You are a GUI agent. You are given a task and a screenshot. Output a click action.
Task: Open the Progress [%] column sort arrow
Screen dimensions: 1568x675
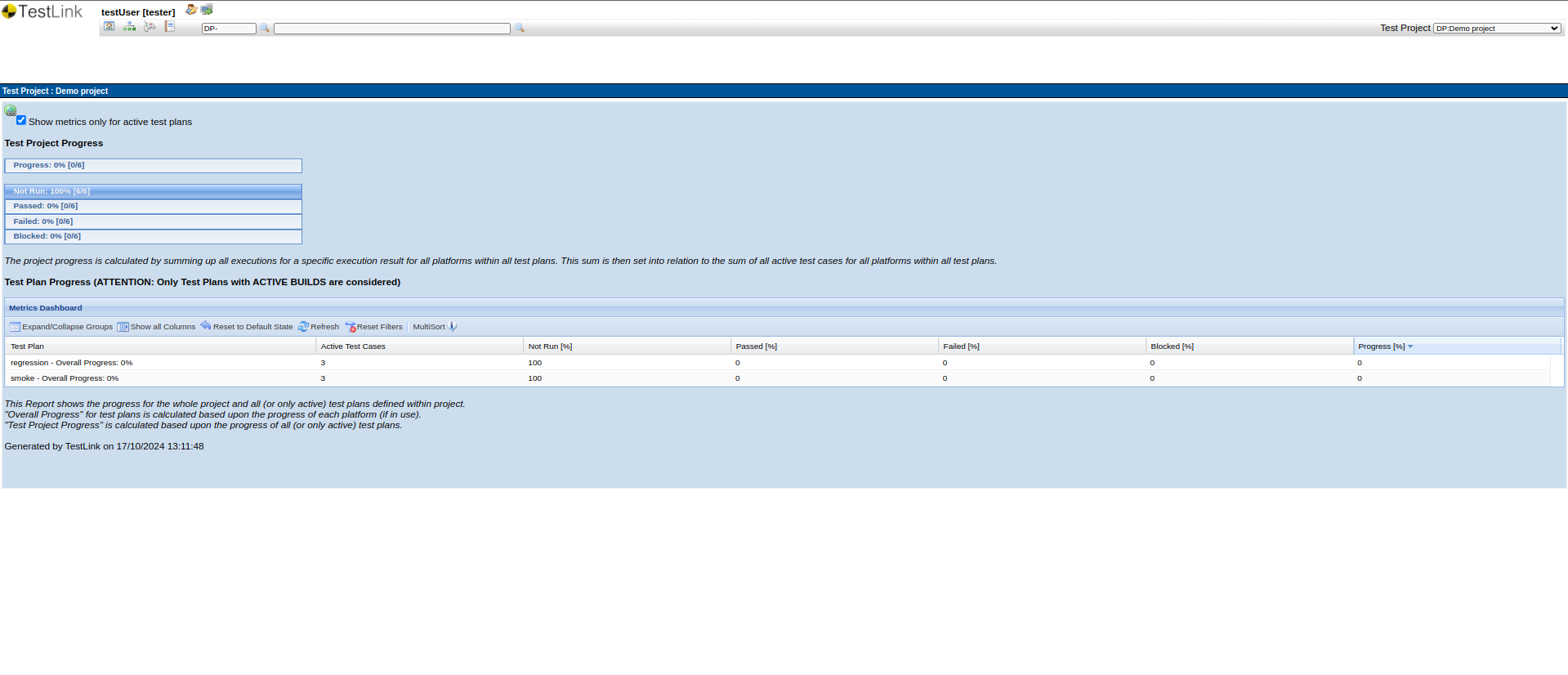click(x=1410, y=346)
